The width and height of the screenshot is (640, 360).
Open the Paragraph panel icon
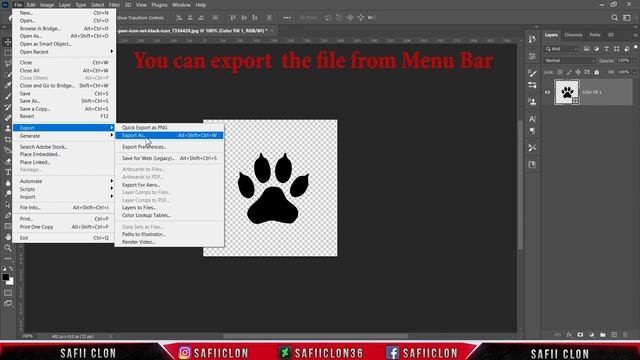532,131
